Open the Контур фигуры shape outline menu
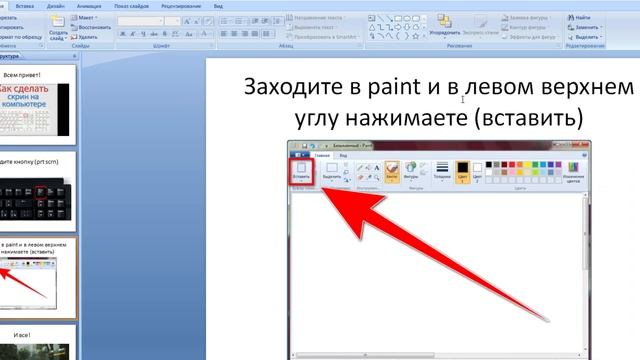Viewport: 640px width, 360px height. point(524,27)
